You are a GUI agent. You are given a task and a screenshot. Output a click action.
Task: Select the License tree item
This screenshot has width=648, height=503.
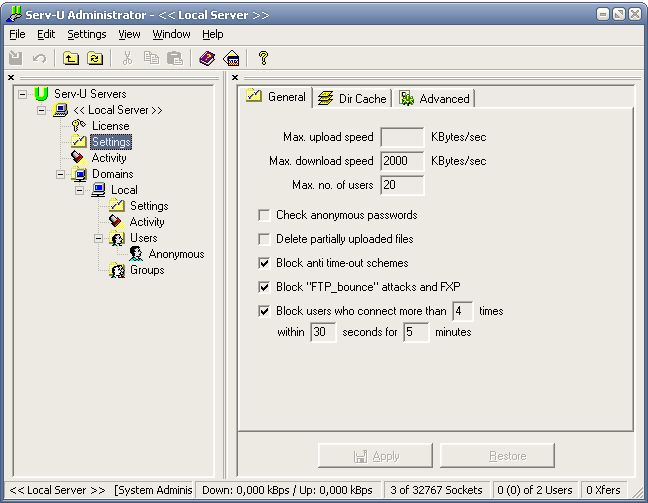[110, 126]
